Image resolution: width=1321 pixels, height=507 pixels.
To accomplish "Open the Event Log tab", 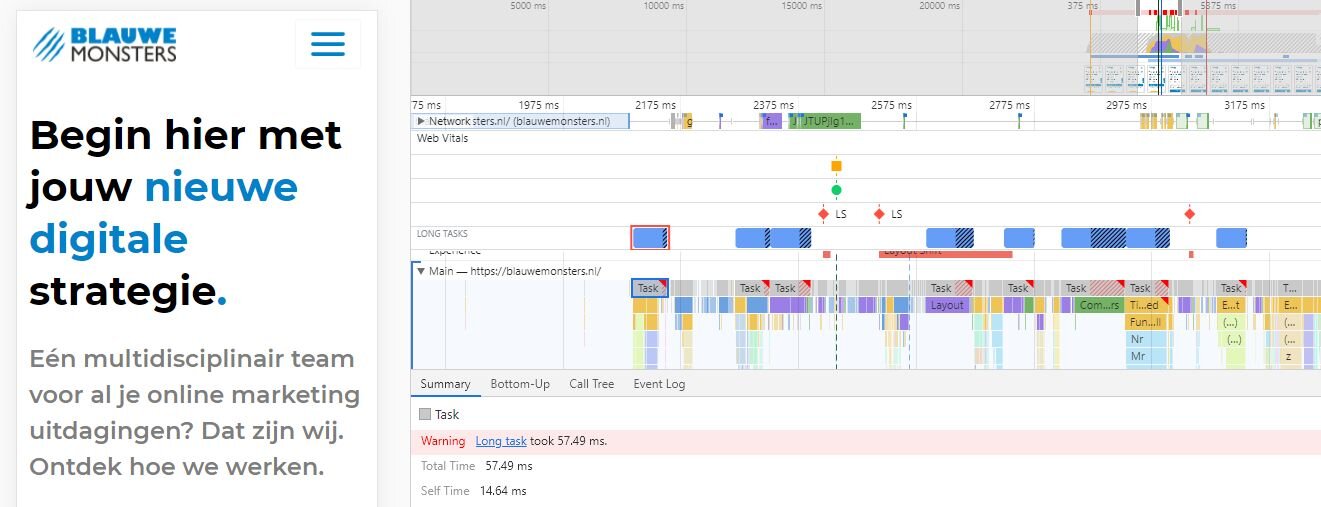I will click(659, 384).
